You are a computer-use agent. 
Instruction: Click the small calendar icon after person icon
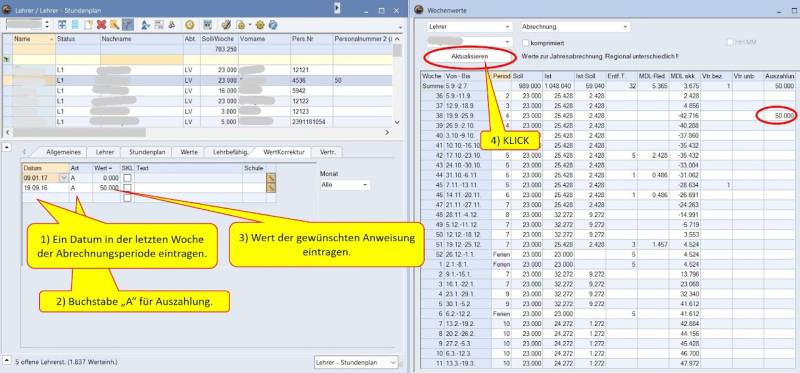pos(159,24)
